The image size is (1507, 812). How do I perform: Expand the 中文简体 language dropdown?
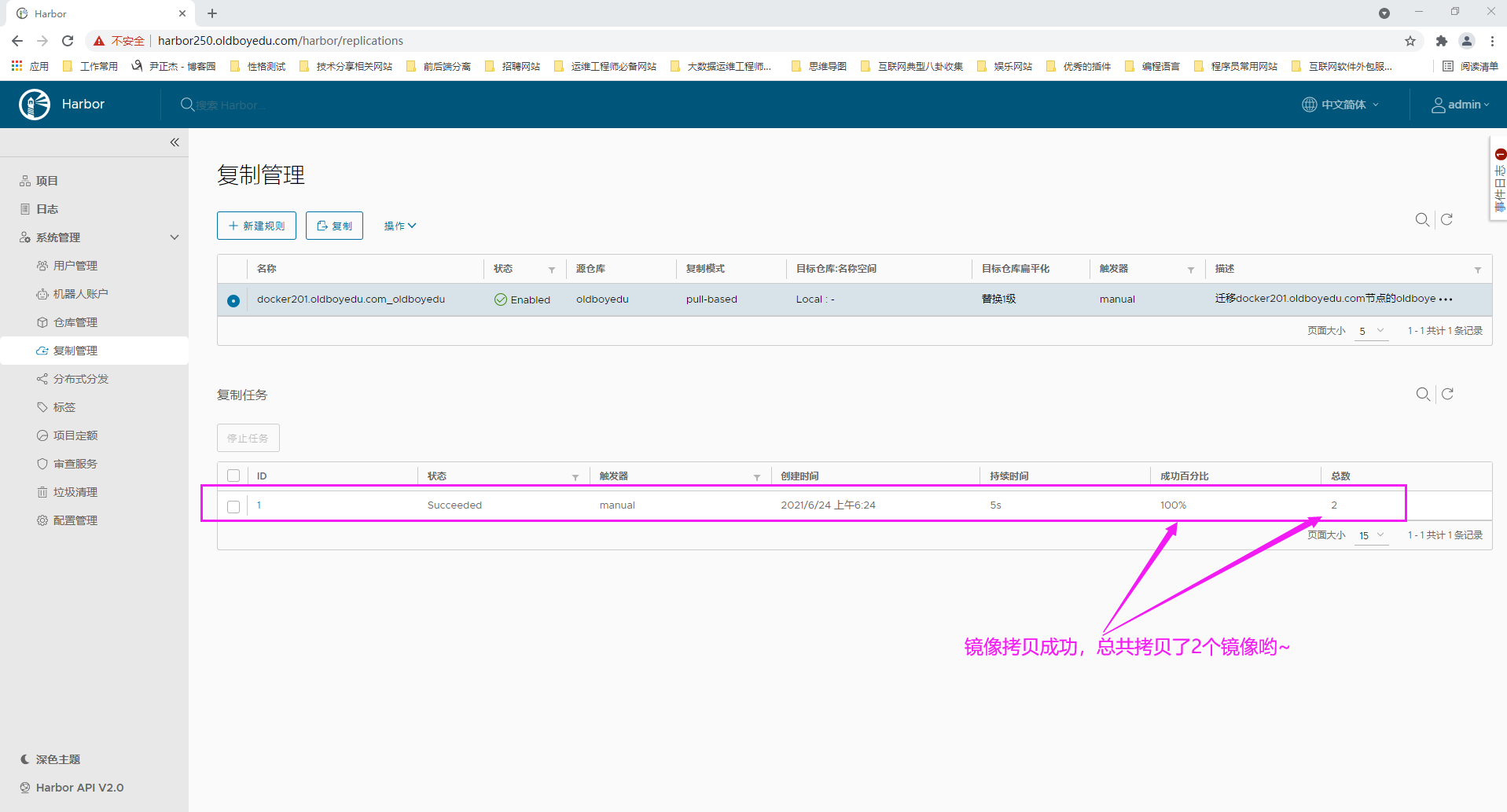1340,105
